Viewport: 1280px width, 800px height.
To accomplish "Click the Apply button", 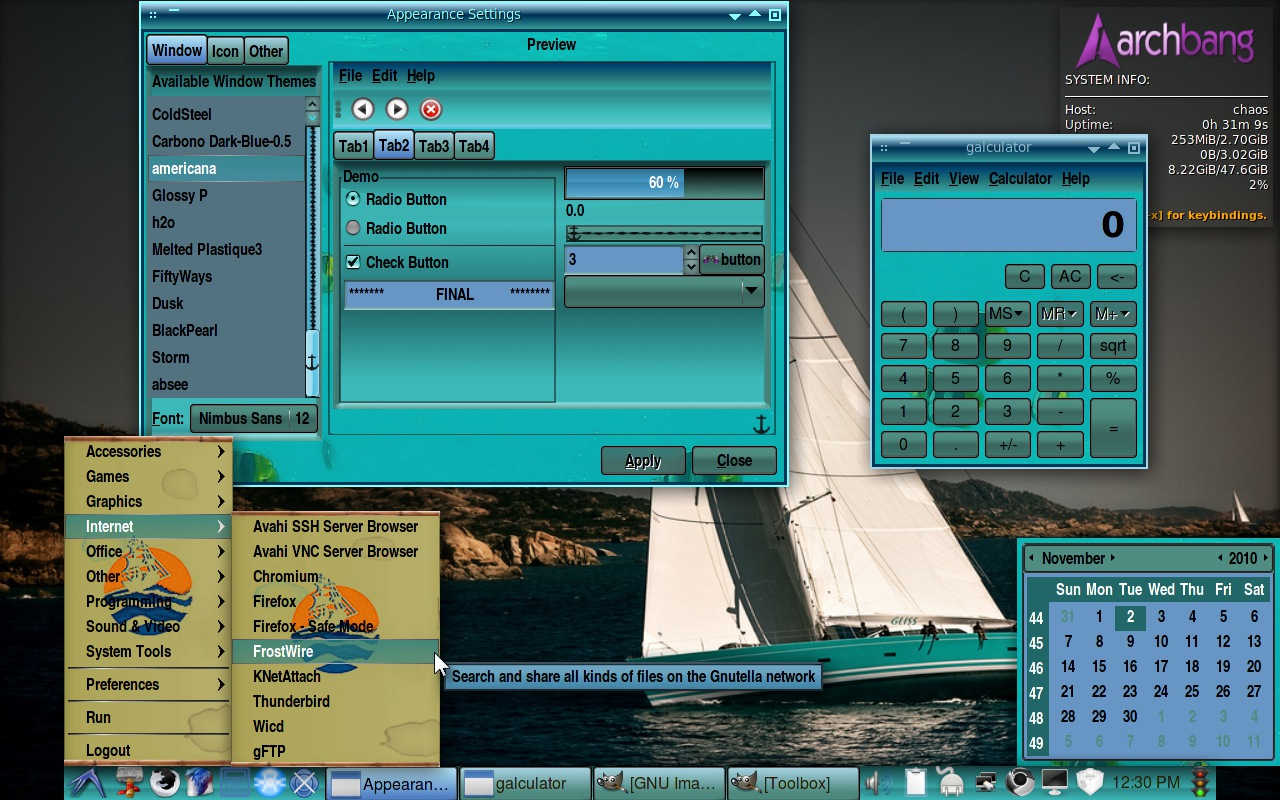I will point(643,460).
